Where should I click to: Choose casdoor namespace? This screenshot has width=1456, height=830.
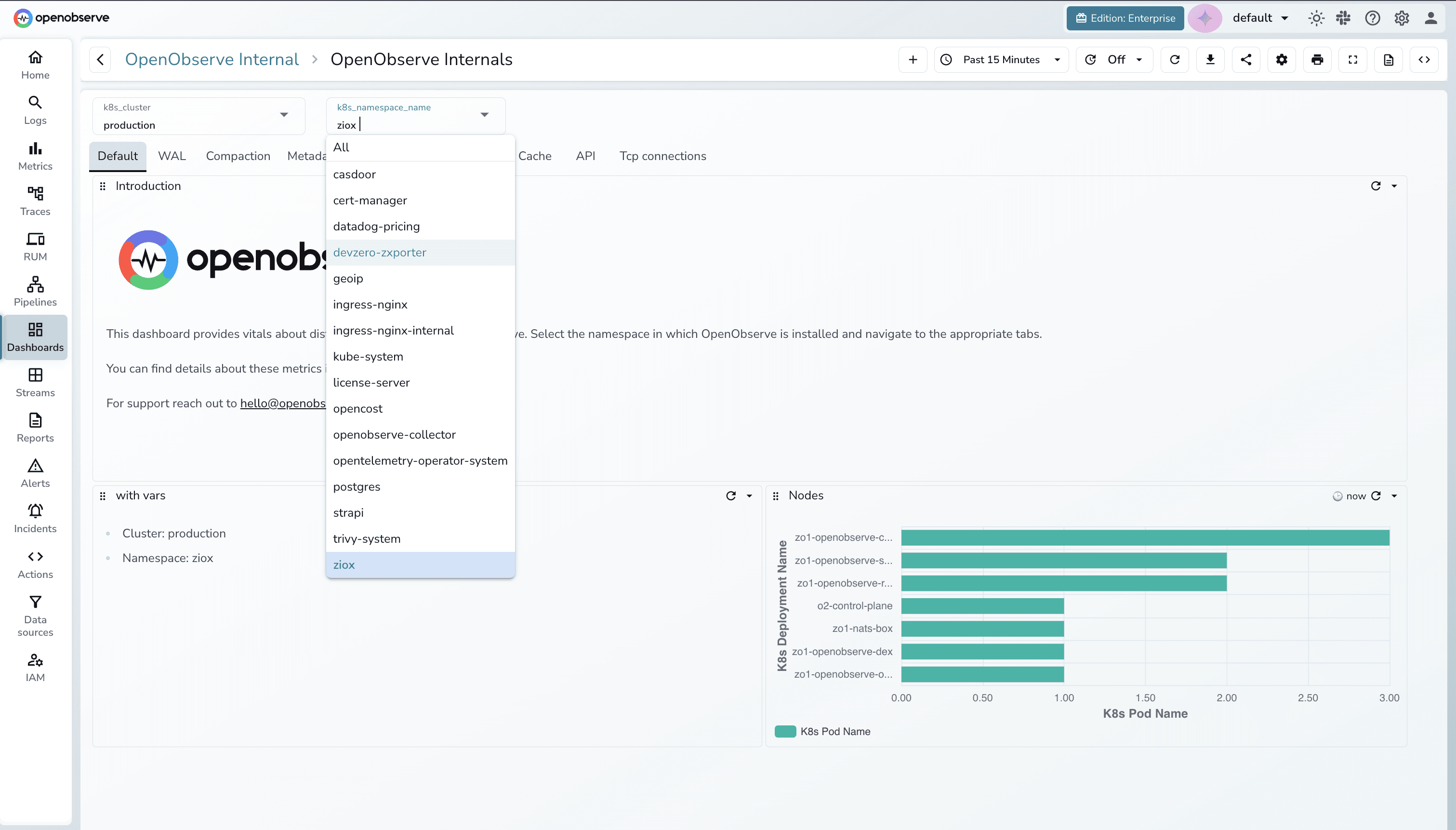pyautogui.click(x=421, y=174)
